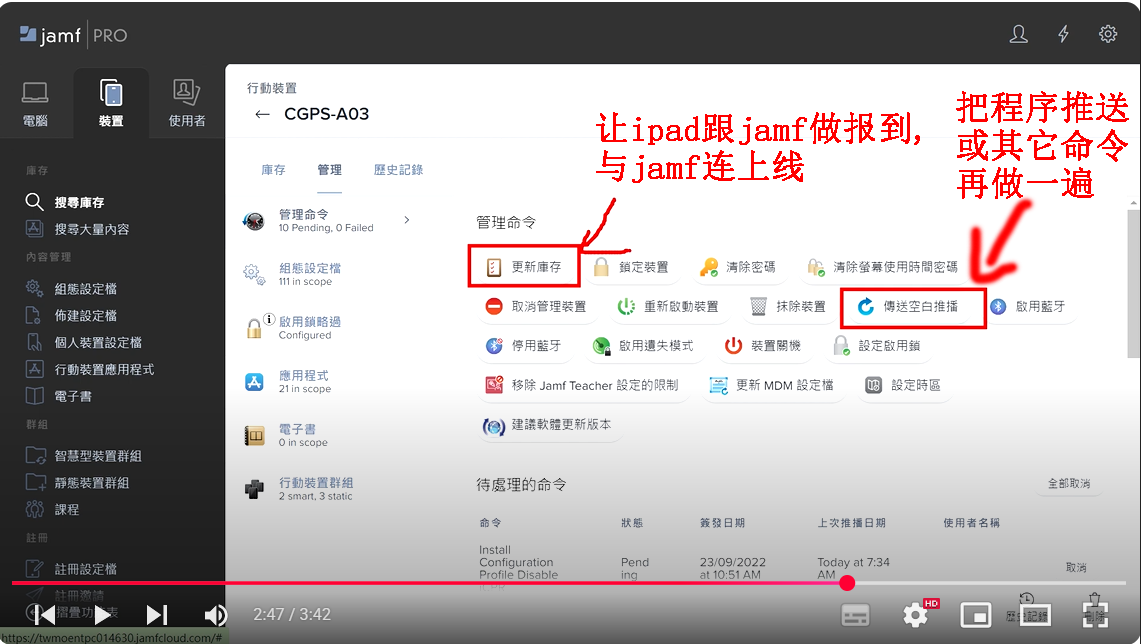Skip to next video

(156, 615)
